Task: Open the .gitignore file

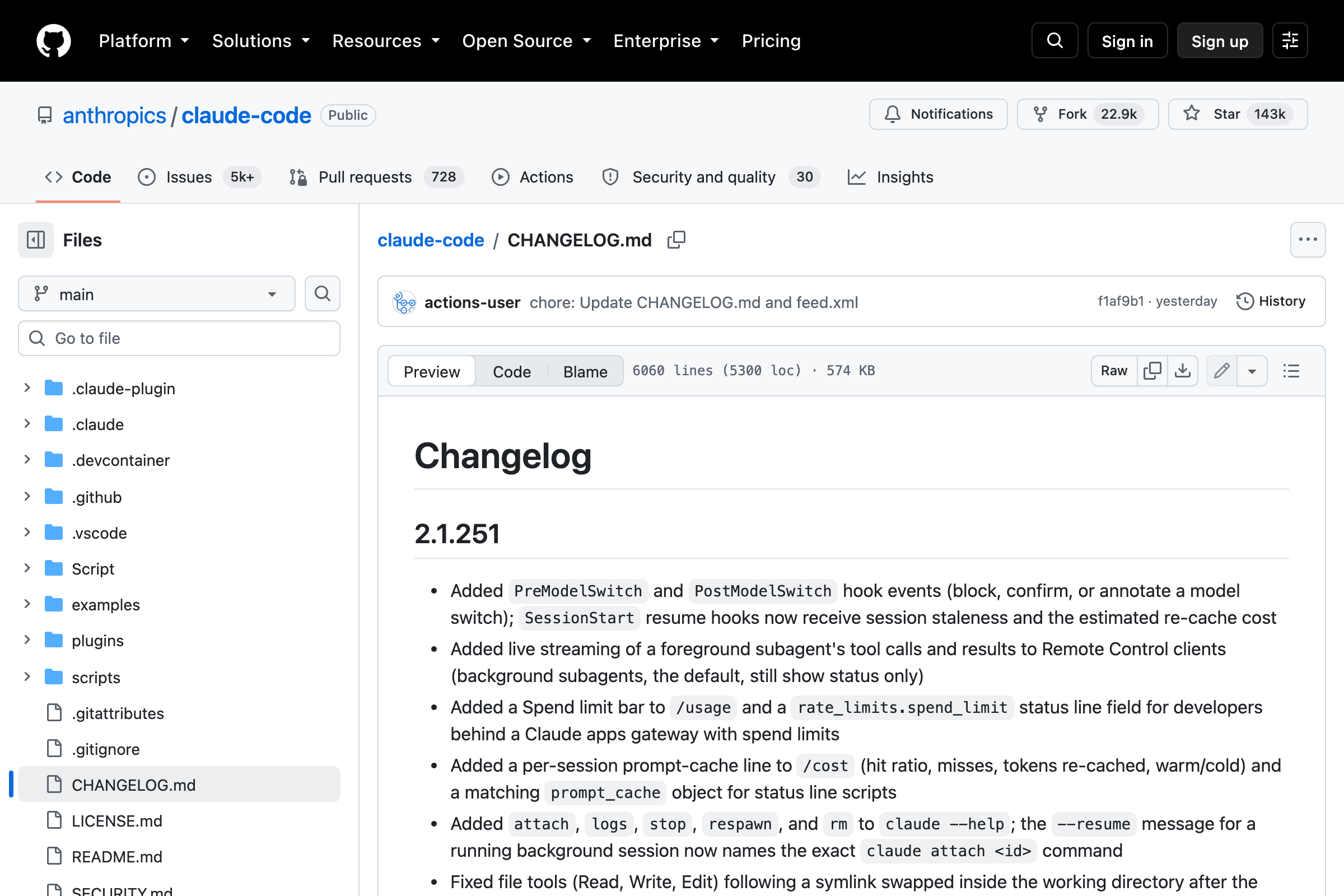Action: (179, 749)
